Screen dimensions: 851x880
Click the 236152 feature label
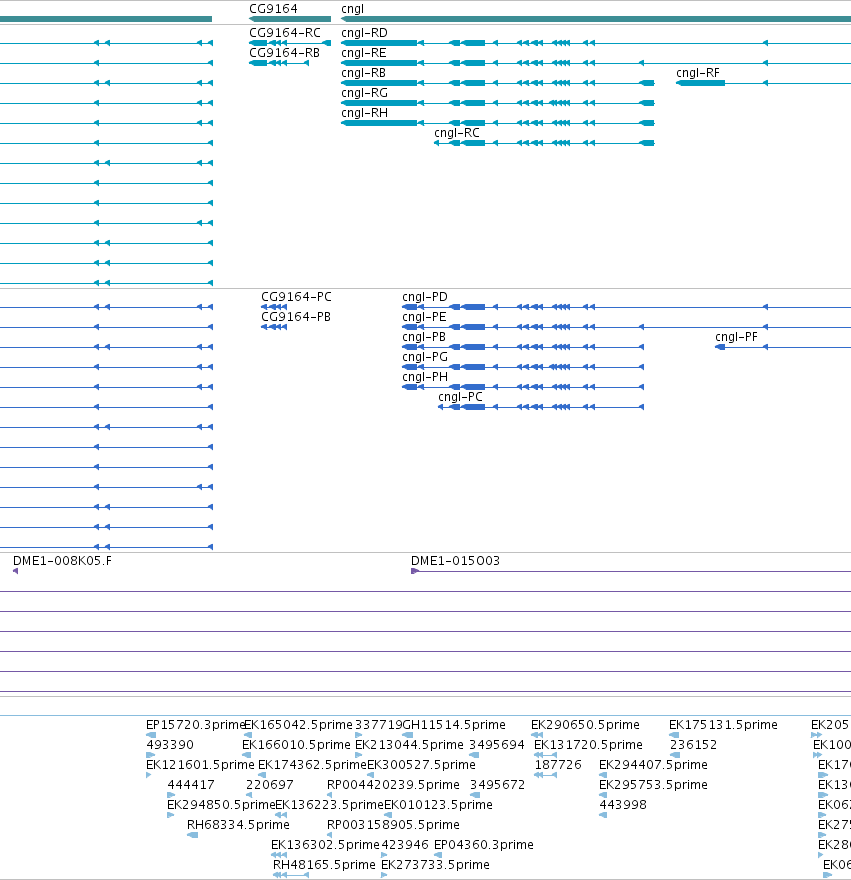694,745
